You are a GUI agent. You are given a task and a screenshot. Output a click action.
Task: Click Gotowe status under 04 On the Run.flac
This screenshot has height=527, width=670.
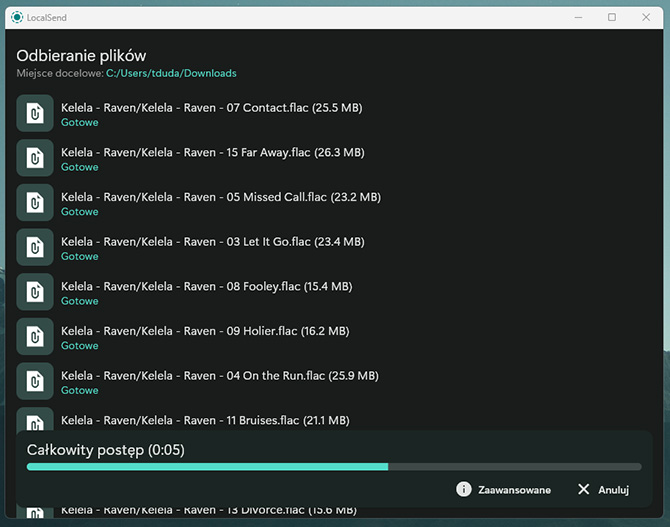click(79, 390)
